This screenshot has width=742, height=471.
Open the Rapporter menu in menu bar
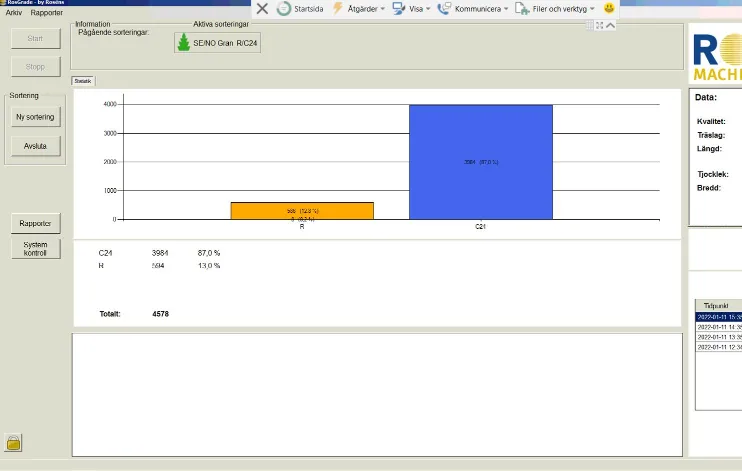[x=47, y=13]
